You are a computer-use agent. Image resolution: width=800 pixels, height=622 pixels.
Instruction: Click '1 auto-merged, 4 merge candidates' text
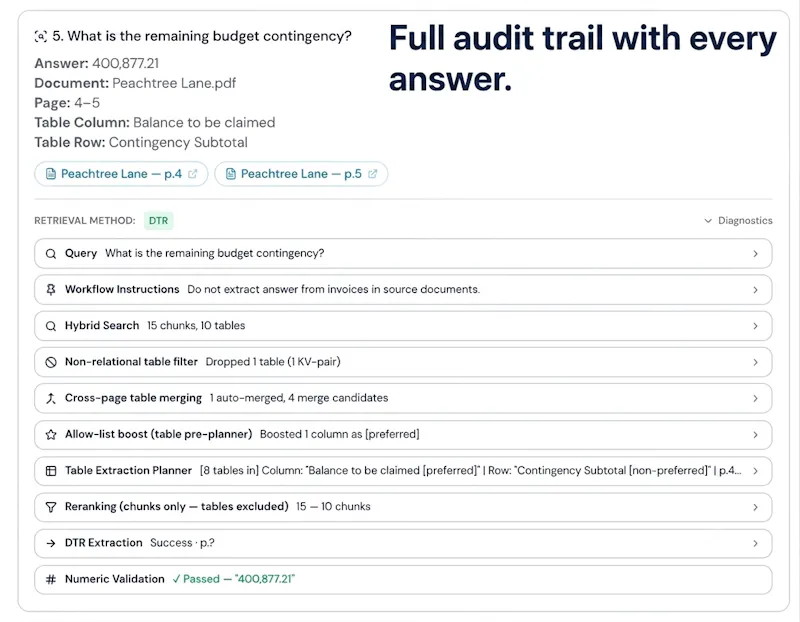click(299, 398)
